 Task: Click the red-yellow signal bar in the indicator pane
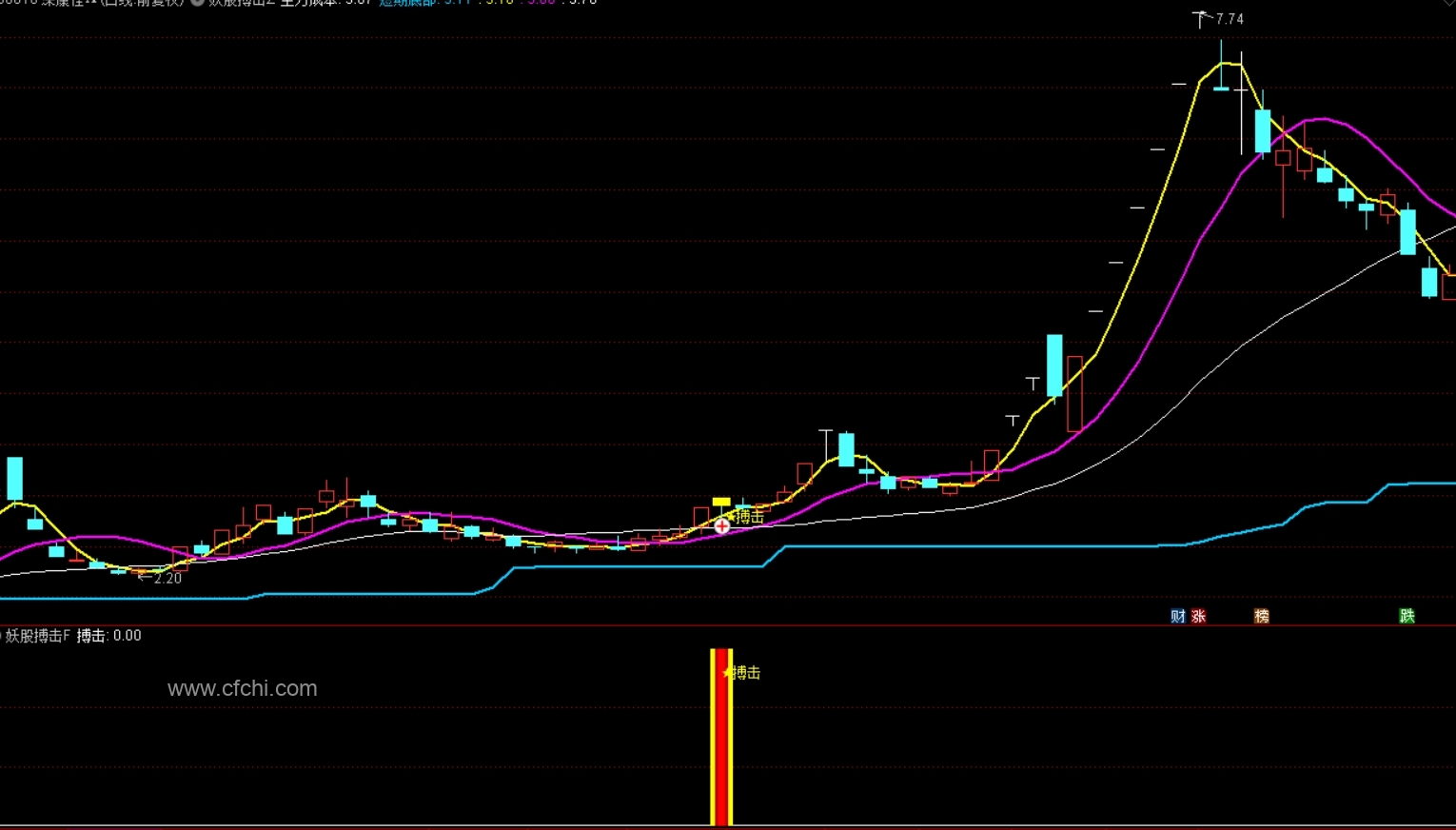(721, 737)
